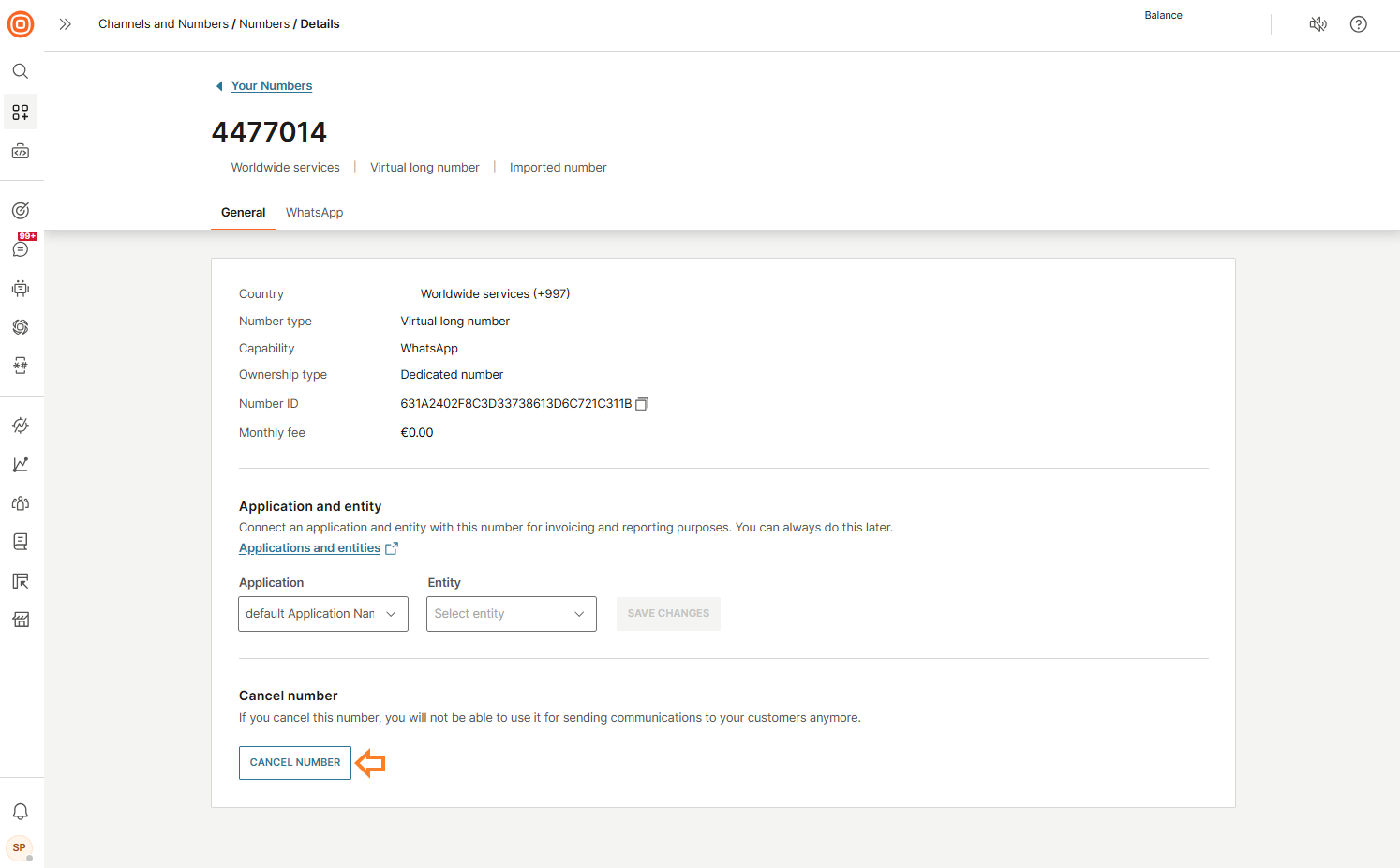Open search from the magnifier icon
This screenshot has width=1400, height=868.
pyautogui.click(x=21, y=71)
